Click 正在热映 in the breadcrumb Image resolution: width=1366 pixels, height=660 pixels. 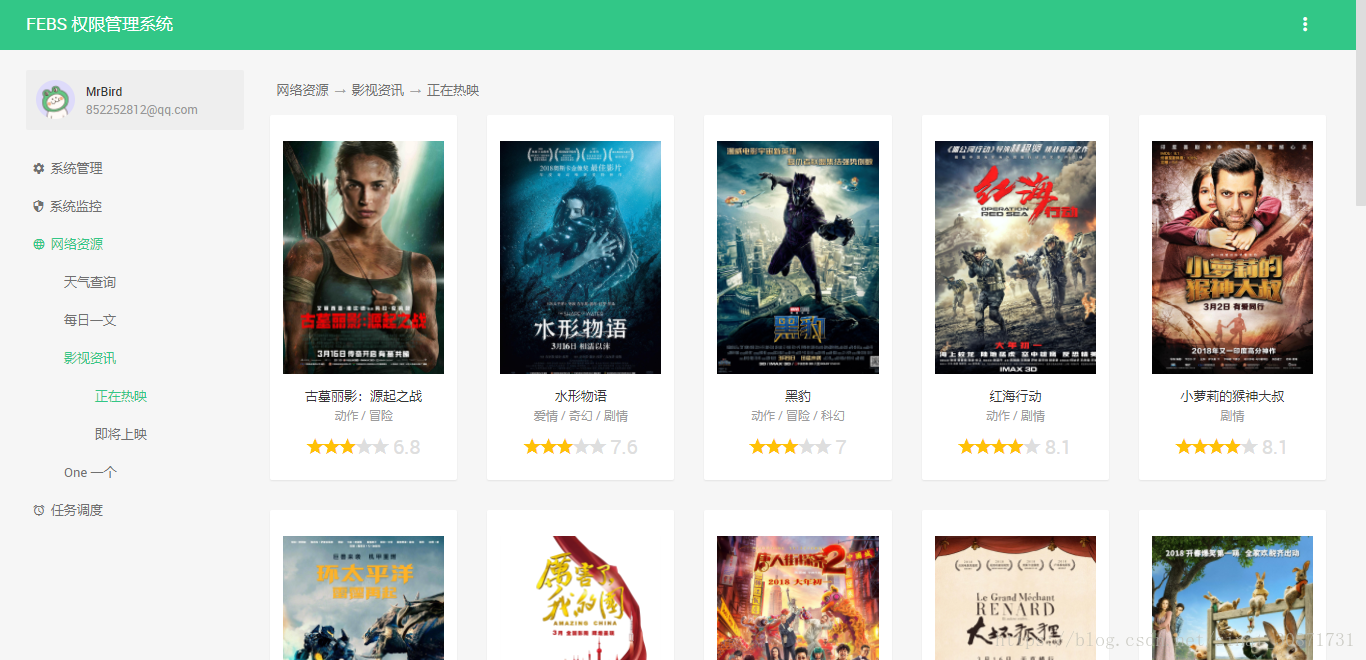pos(453,90)
